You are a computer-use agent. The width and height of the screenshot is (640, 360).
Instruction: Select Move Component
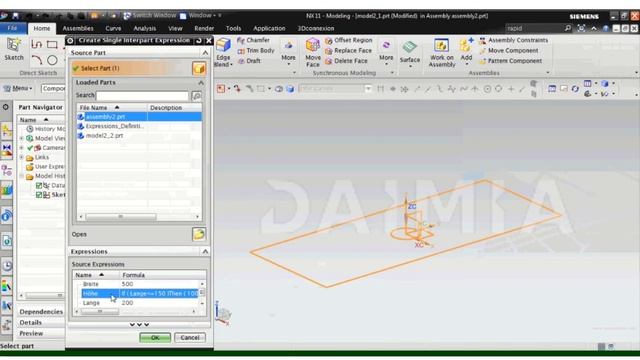pyautogui.click(x=509, y=51)
